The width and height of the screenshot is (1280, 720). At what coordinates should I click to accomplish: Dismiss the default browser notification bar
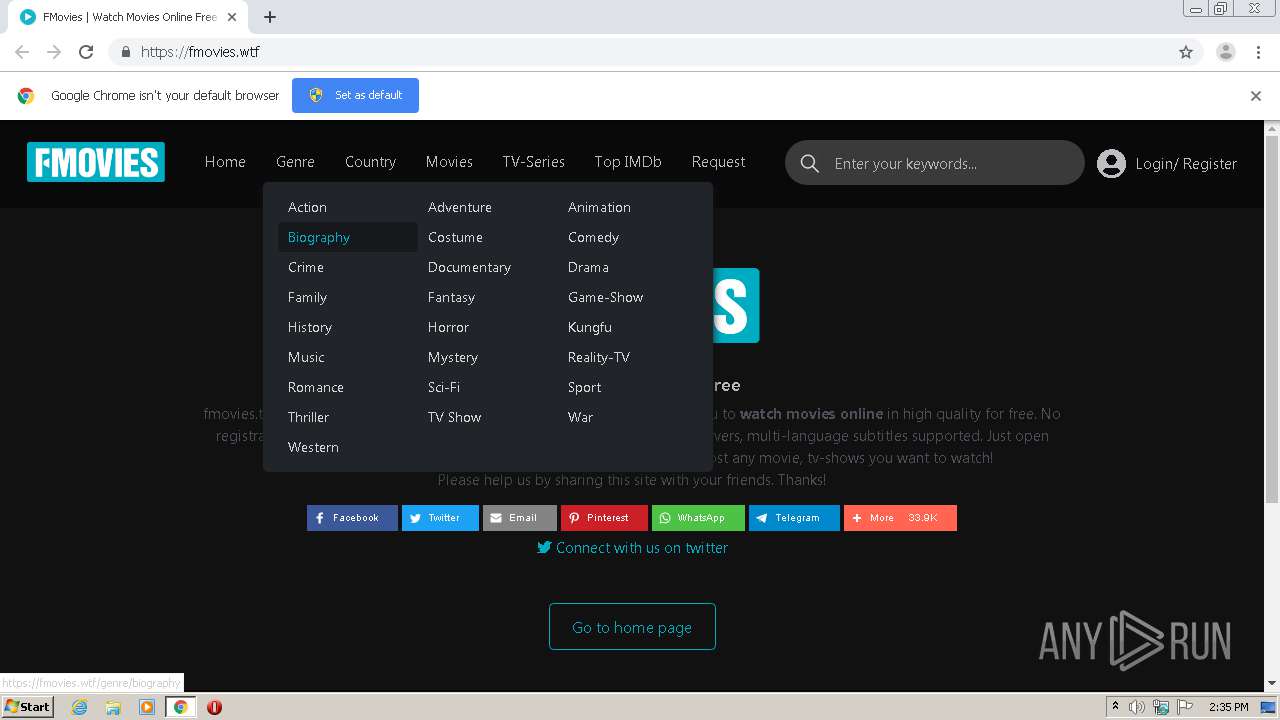1256,96
